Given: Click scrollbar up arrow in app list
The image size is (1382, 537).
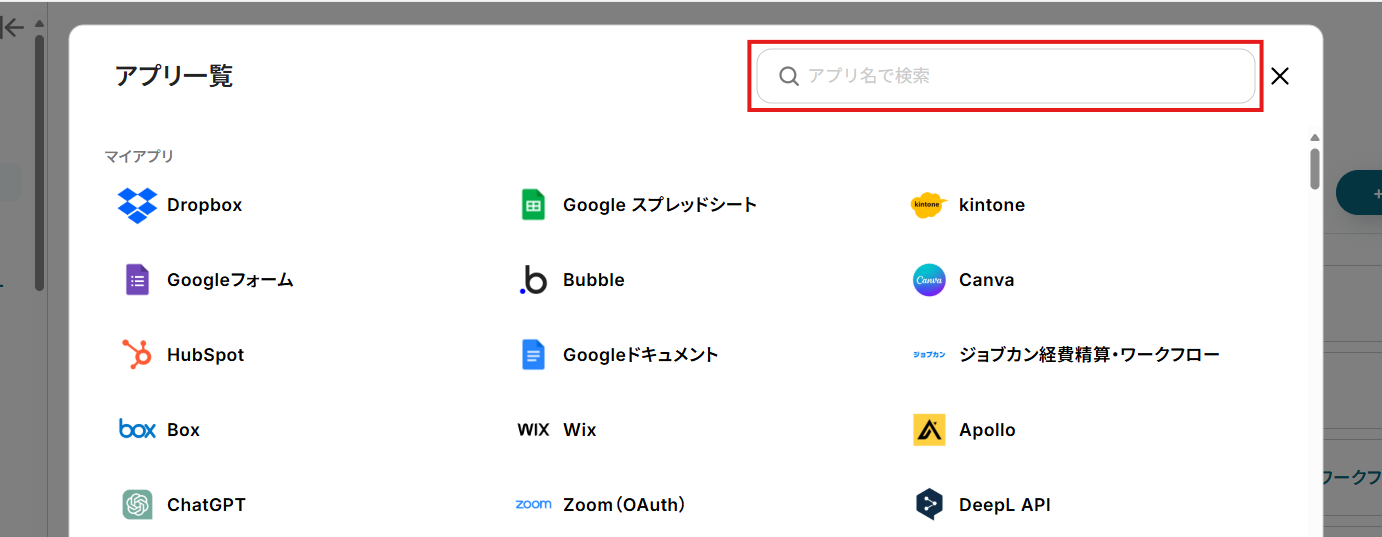Looking at the screenshot, I should pyautogui.click(x=1315, y=138).
